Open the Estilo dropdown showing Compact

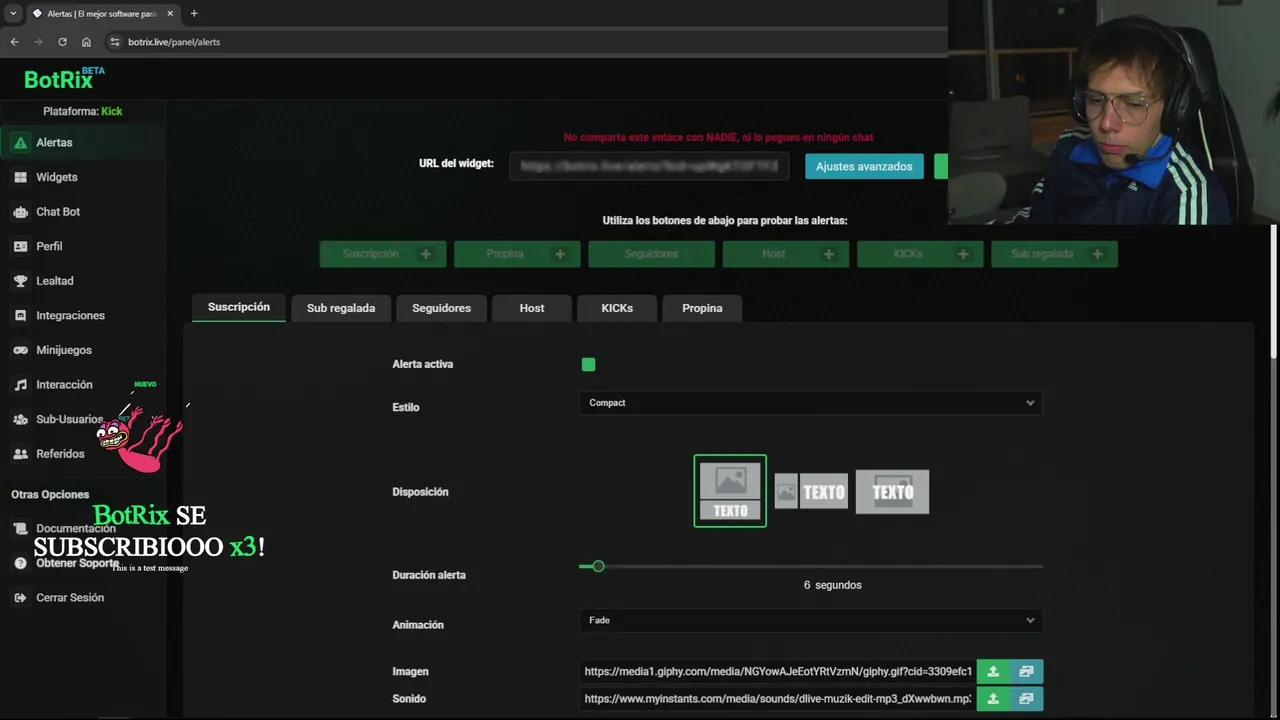pyautogui.click(x=811, y=403)
